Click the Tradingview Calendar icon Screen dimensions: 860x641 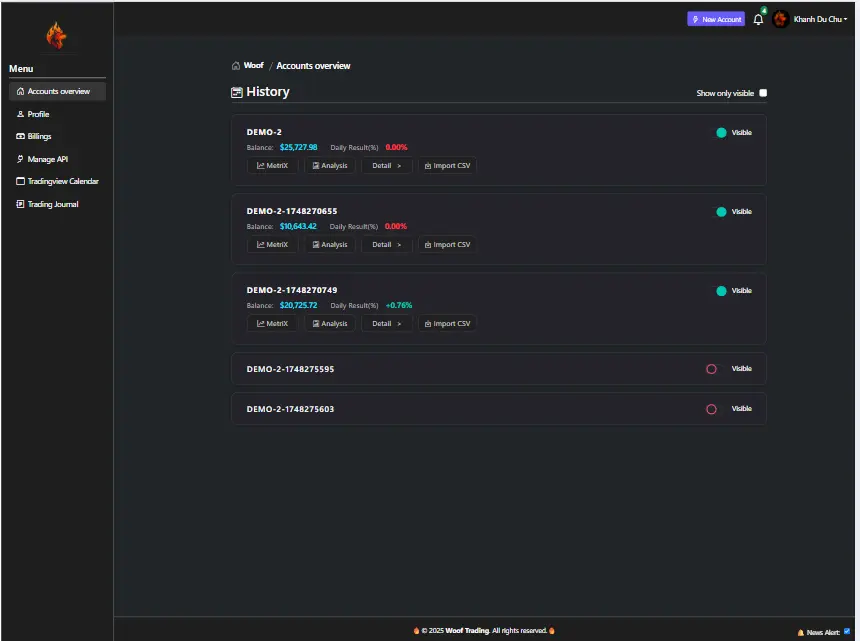click(20, 182)
